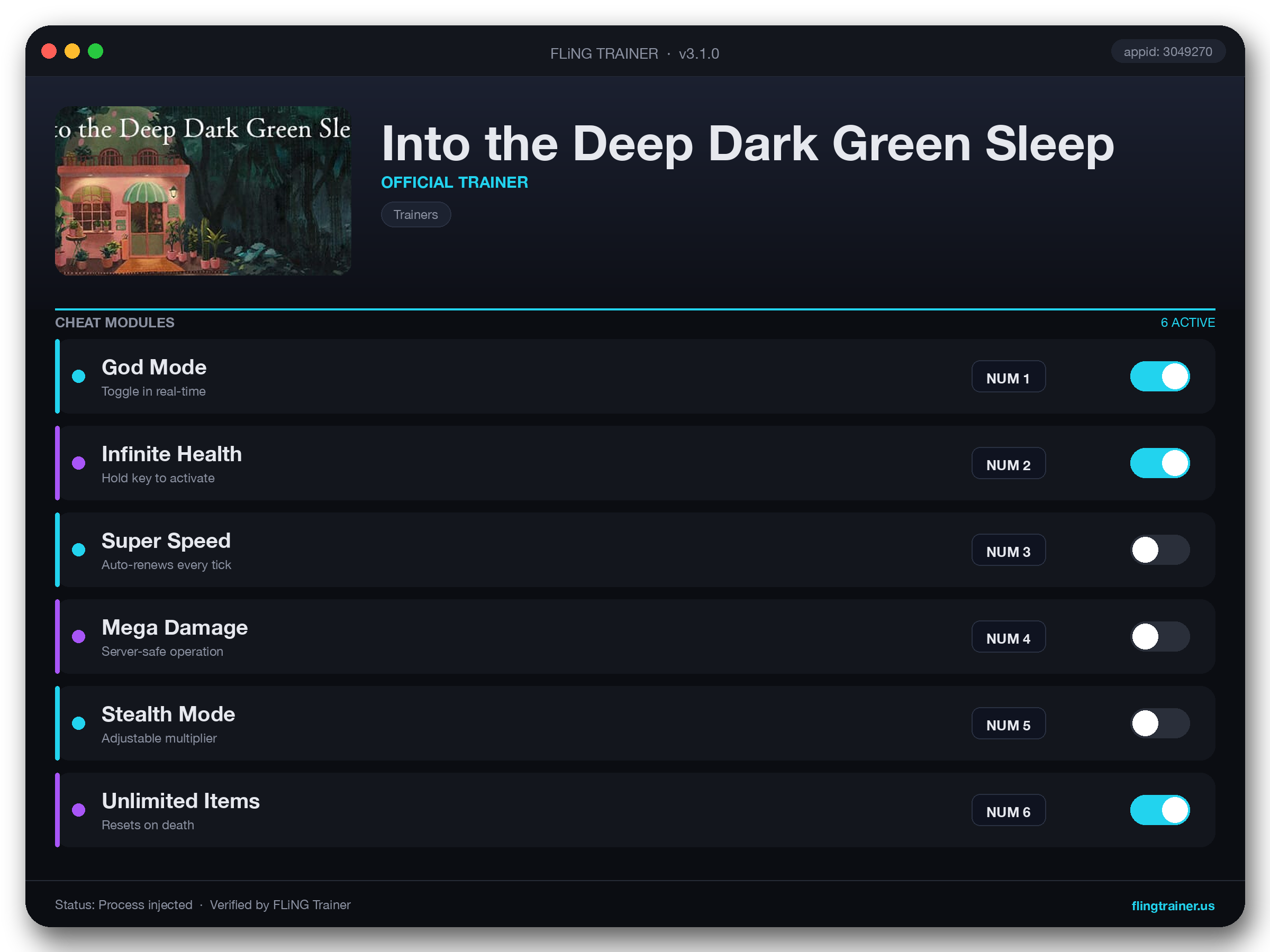The width and height of the screenshot is (1270, 952).
Task: Click the appid 3049270 badge
Action: click(1168, 52)
